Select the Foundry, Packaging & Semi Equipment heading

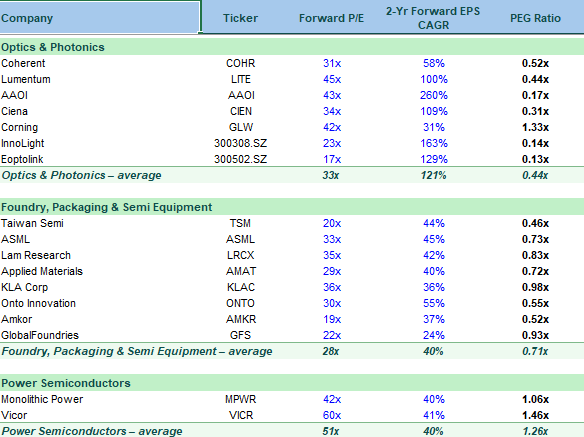(107, 207)
